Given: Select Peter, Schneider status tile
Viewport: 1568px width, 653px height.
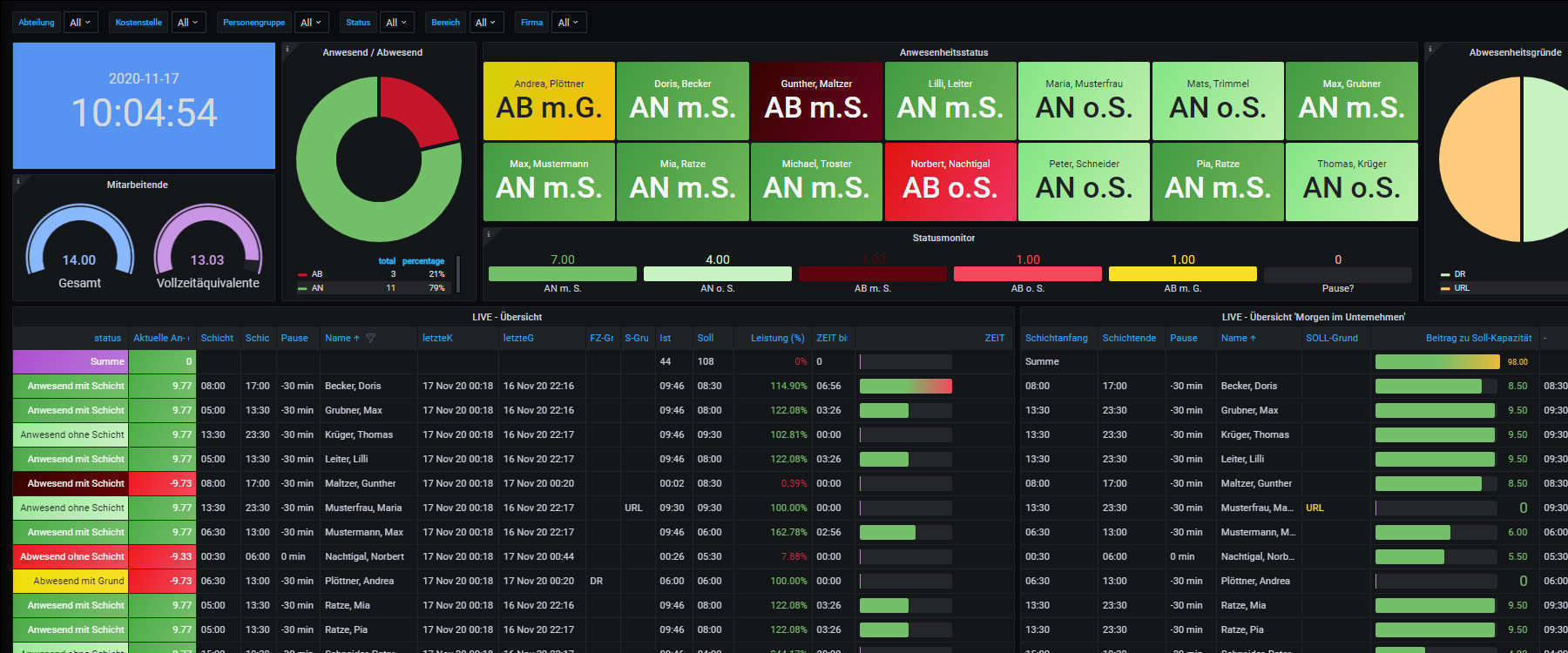Looking at the screenshot, I should tap(1084, 182).
